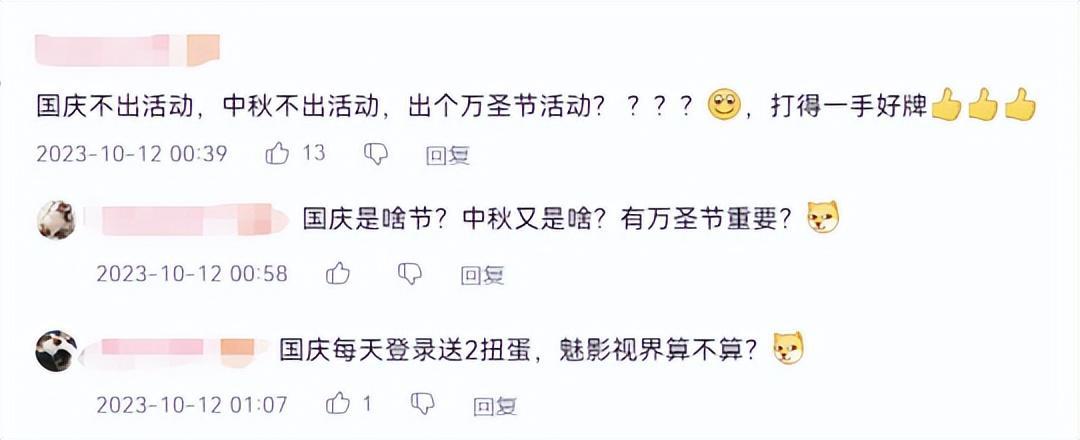The height and width of the screenshot is (440, 1080).
Task: Click the 2023-10-12 00:39 timestamp
Action: [132, 155]
